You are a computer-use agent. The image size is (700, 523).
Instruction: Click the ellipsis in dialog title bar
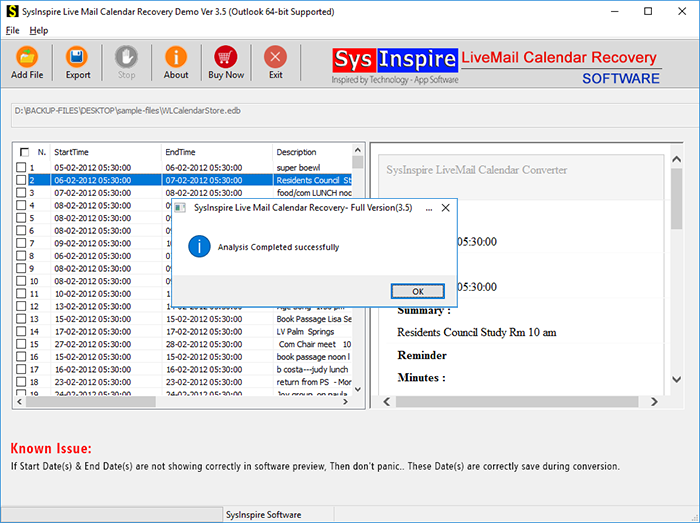coord(429,208)
